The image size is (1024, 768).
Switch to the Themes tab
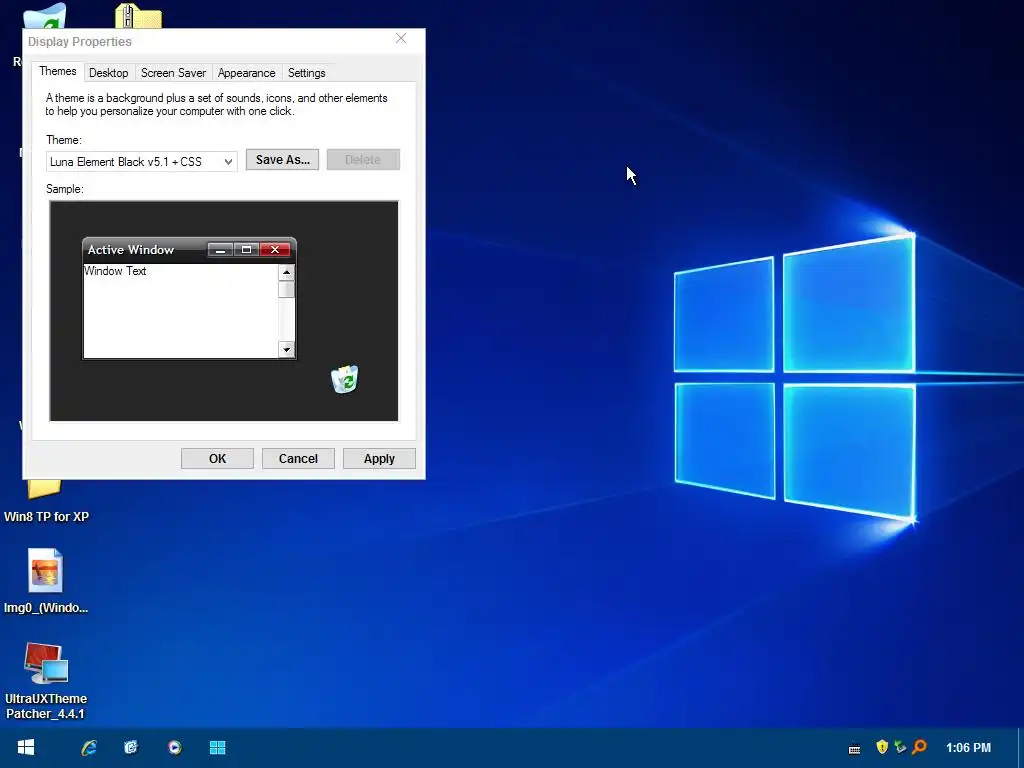[57, 71]
